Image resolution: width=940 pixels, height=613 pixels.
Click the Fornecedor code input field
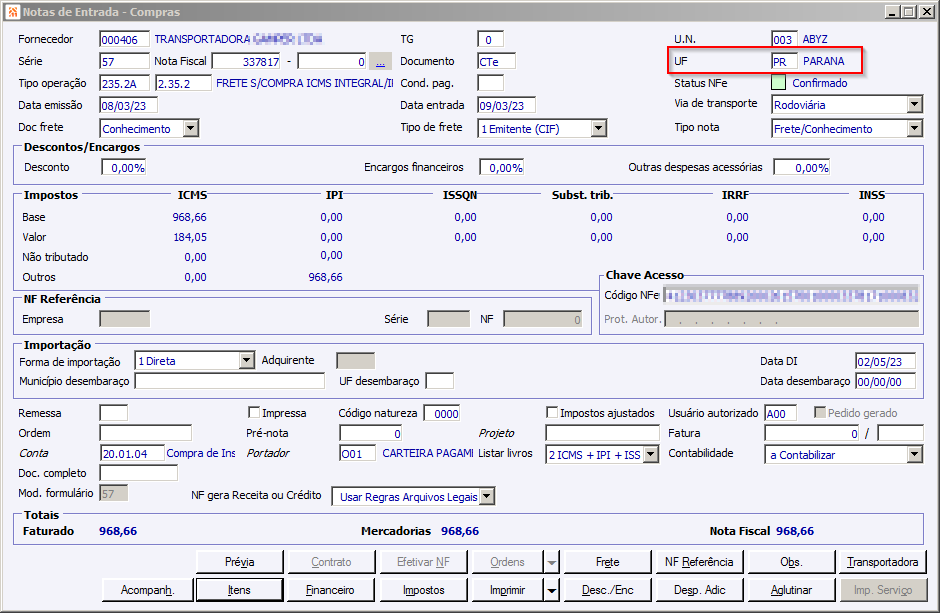click(x=124, y=39)
